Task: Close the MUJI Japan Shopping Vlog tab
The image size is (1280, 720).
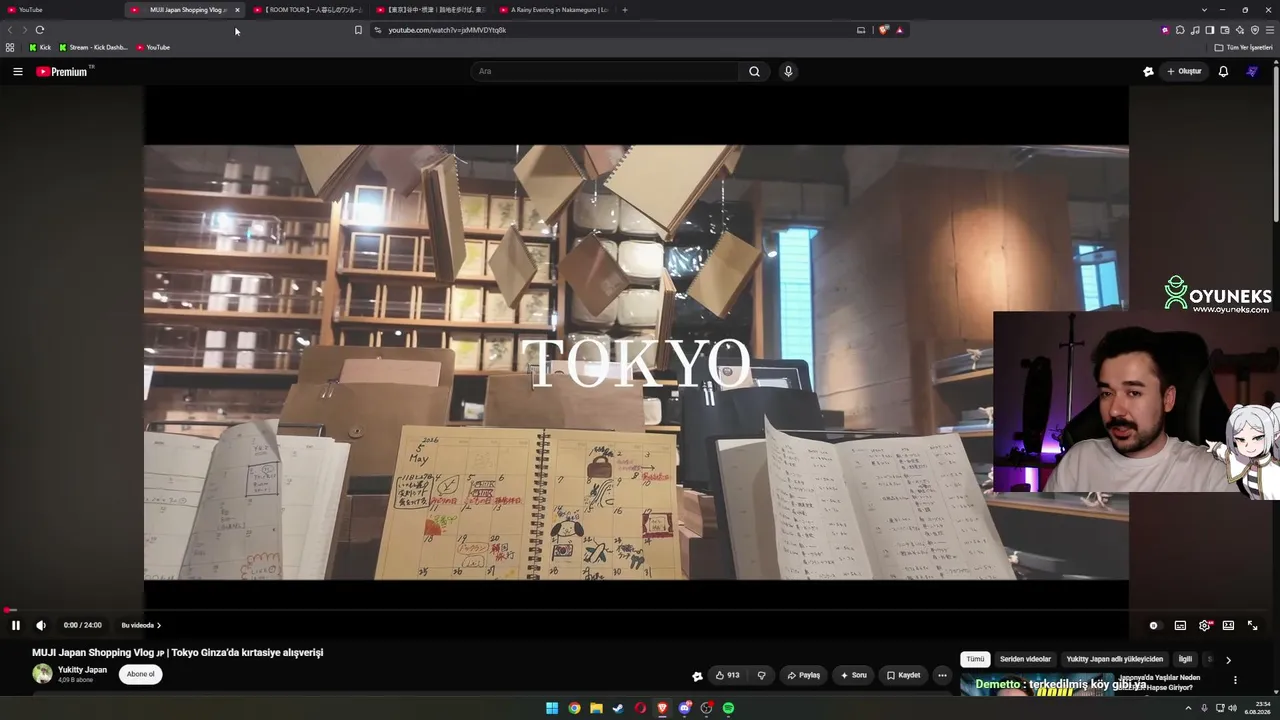Action: click(237, 10)
